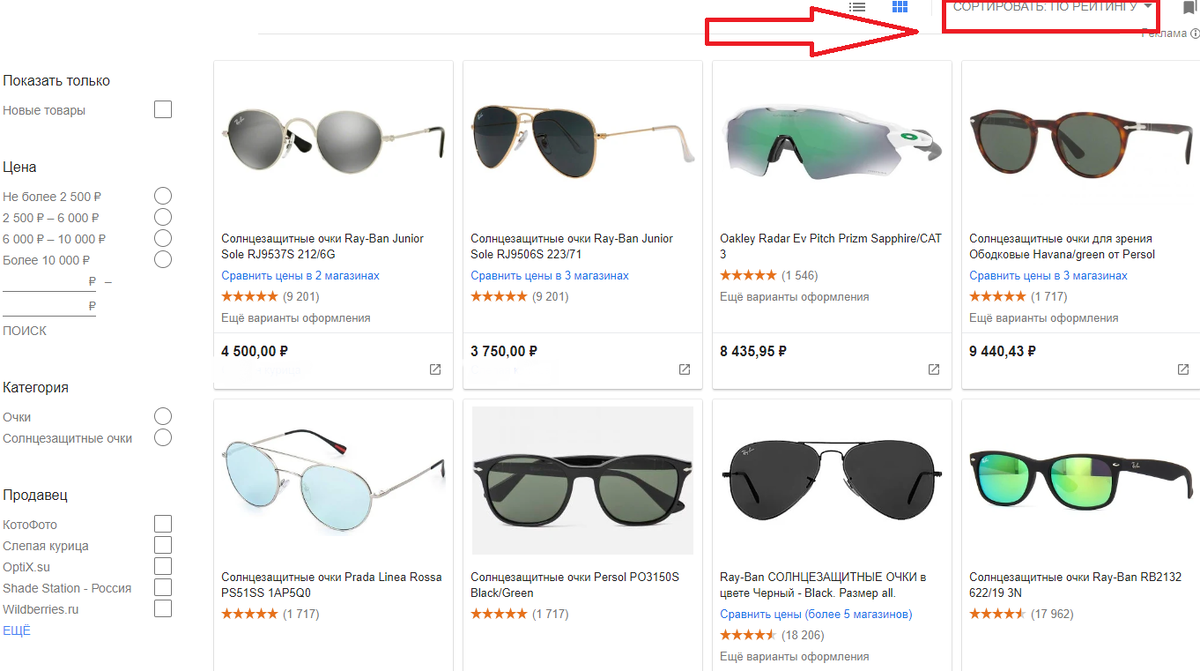This screenshot has height=671, width=1200.
Task: Open the Сортировать: по рейтингу dropdown
Action: [1052, 8]
